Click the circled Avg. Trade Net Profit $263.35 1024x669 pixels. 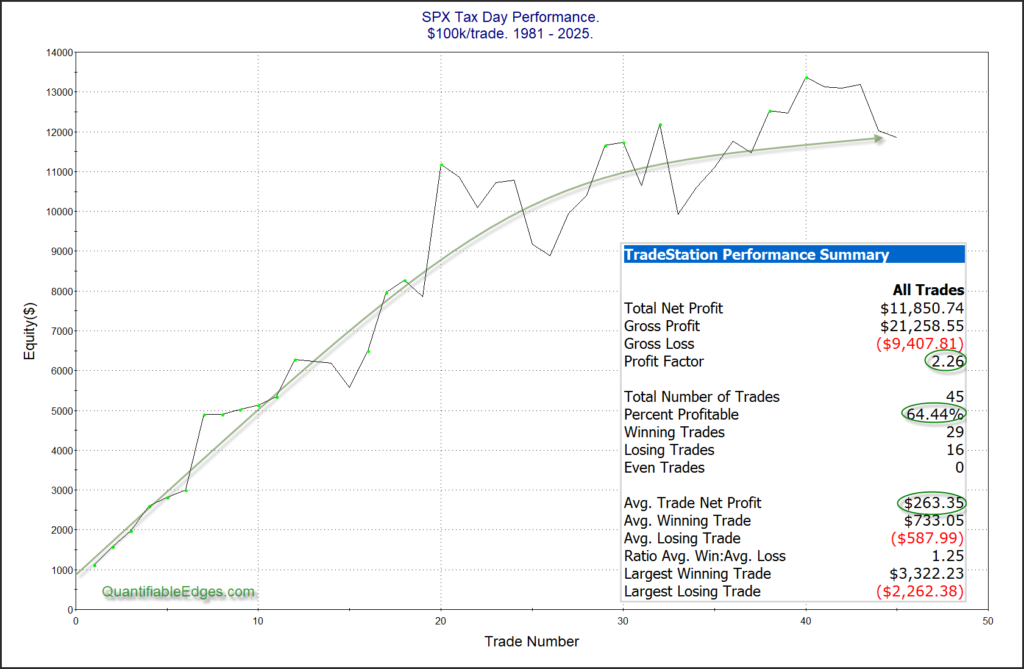931,503
